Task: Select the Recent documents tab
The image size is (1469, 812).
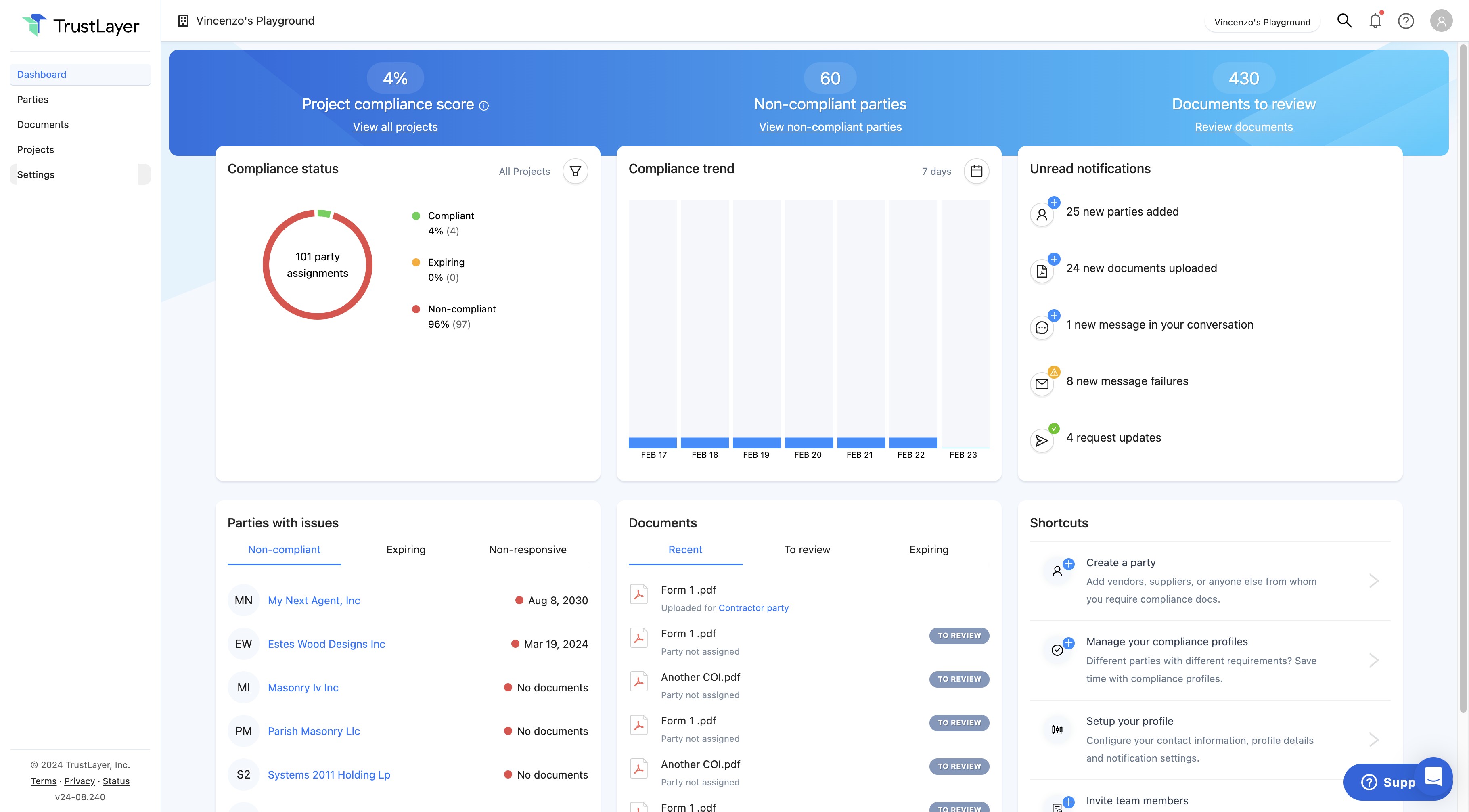Action: (685, 550)
